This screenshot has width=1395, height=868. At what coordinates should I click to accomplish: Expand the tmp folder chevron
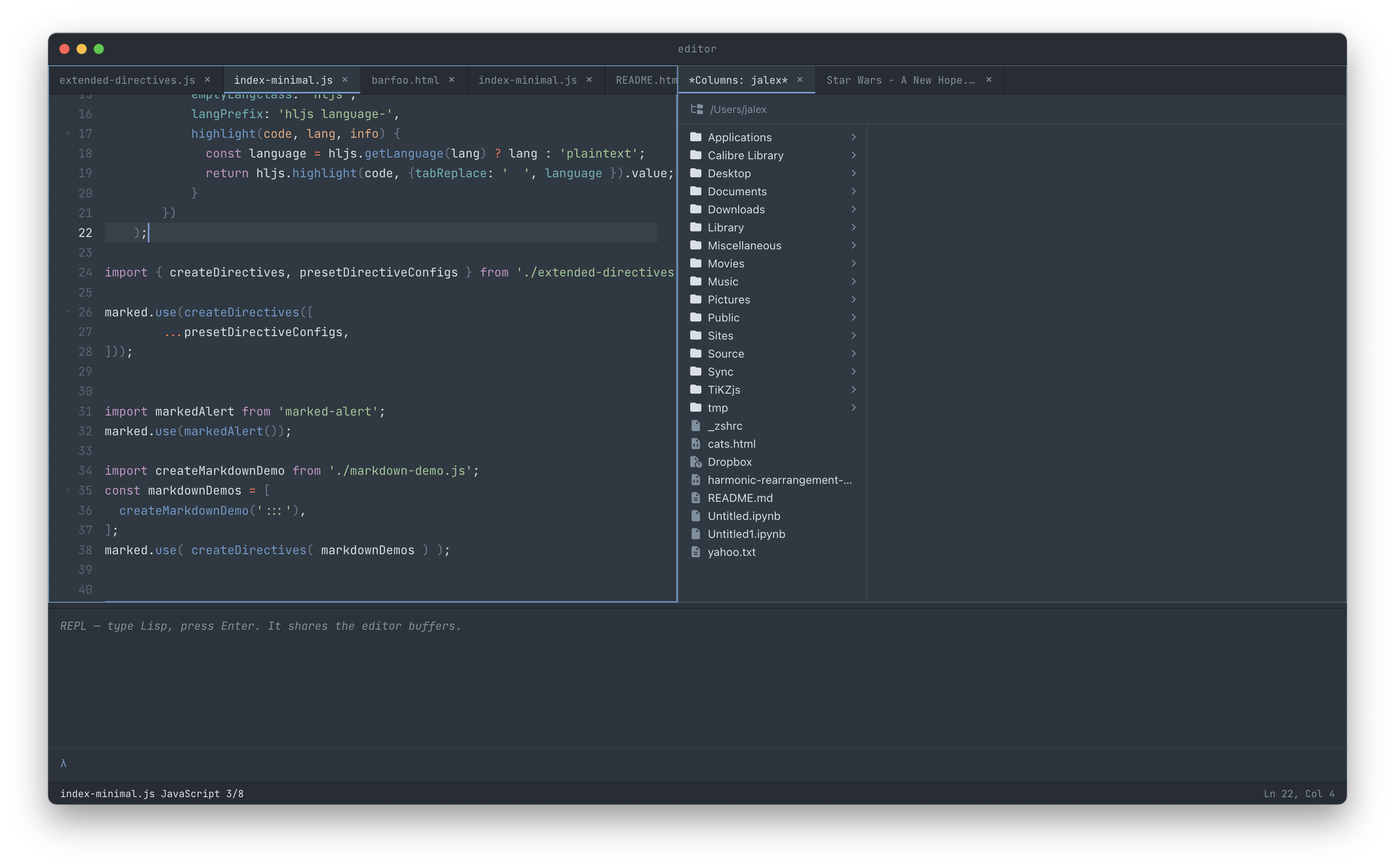click(x=853, y=407)
